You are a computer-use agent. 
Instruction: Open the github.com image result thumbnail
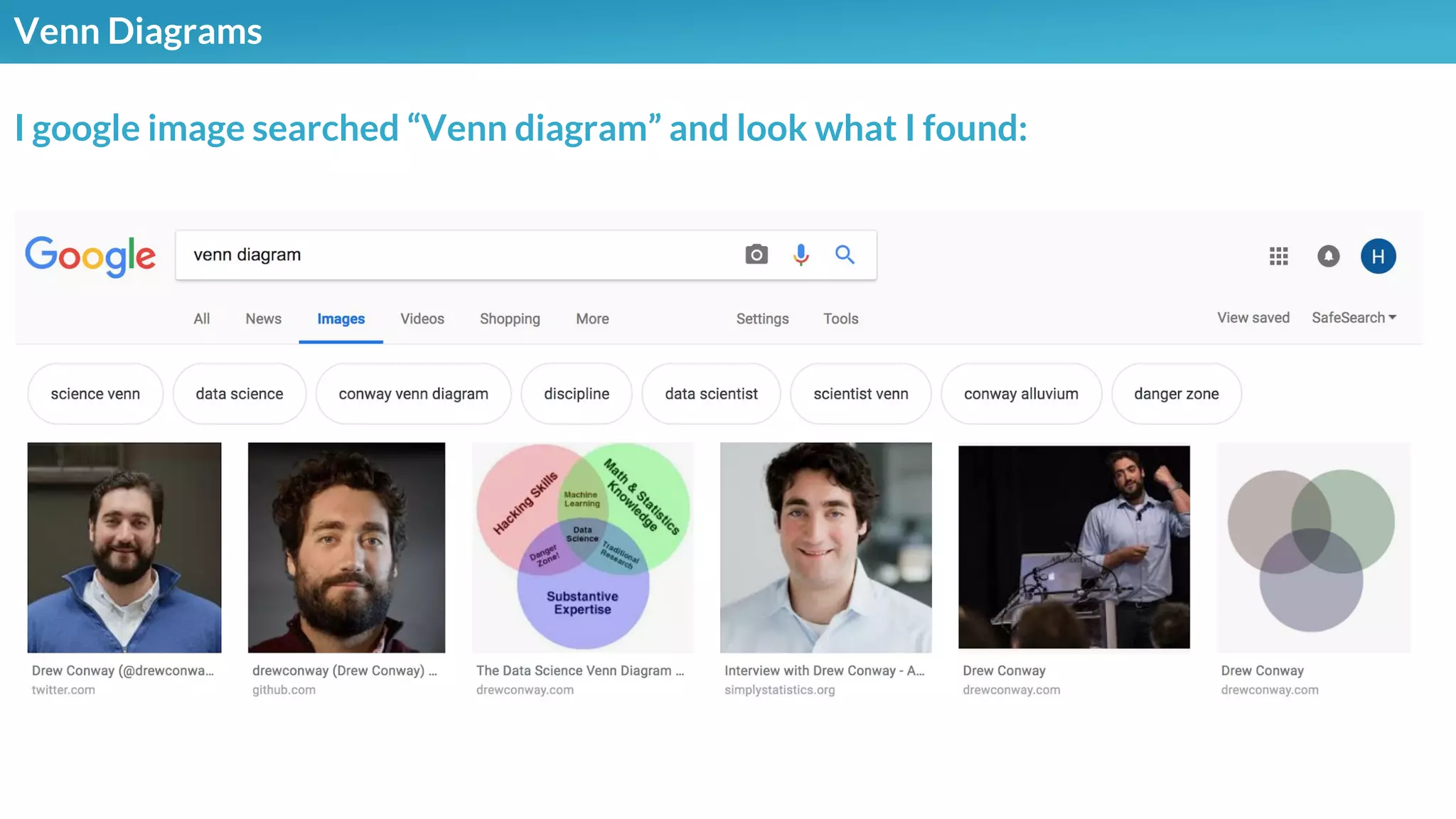(346, 547)
